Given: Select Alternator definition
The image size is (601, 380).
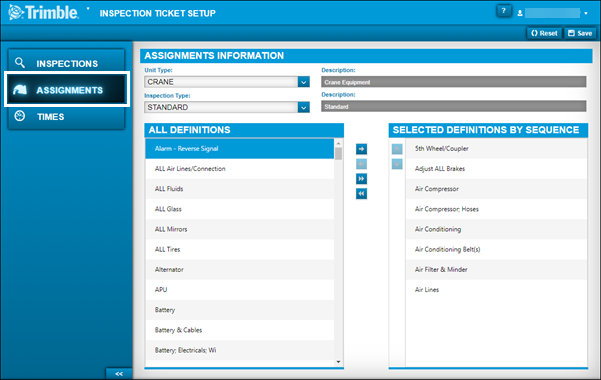Looking at the screenshot, I should point(240,270).
